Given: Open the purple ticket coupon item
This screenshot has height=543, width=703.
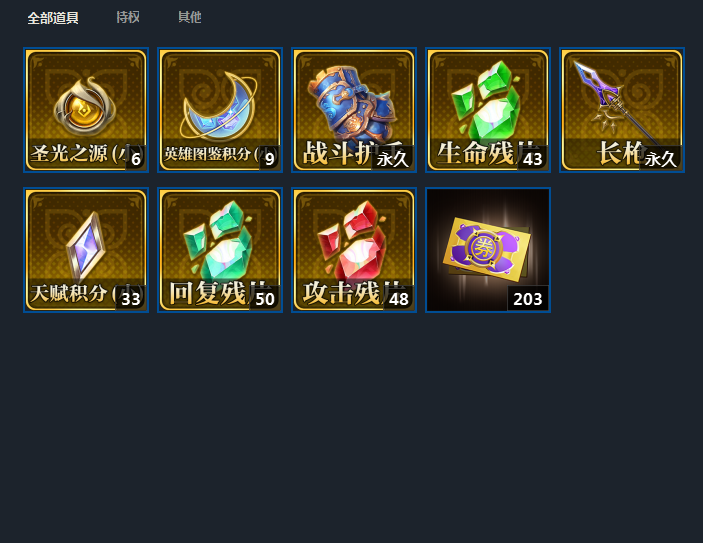Looking at the screenshot, I should pyautogui.click(x=488, y=250).
